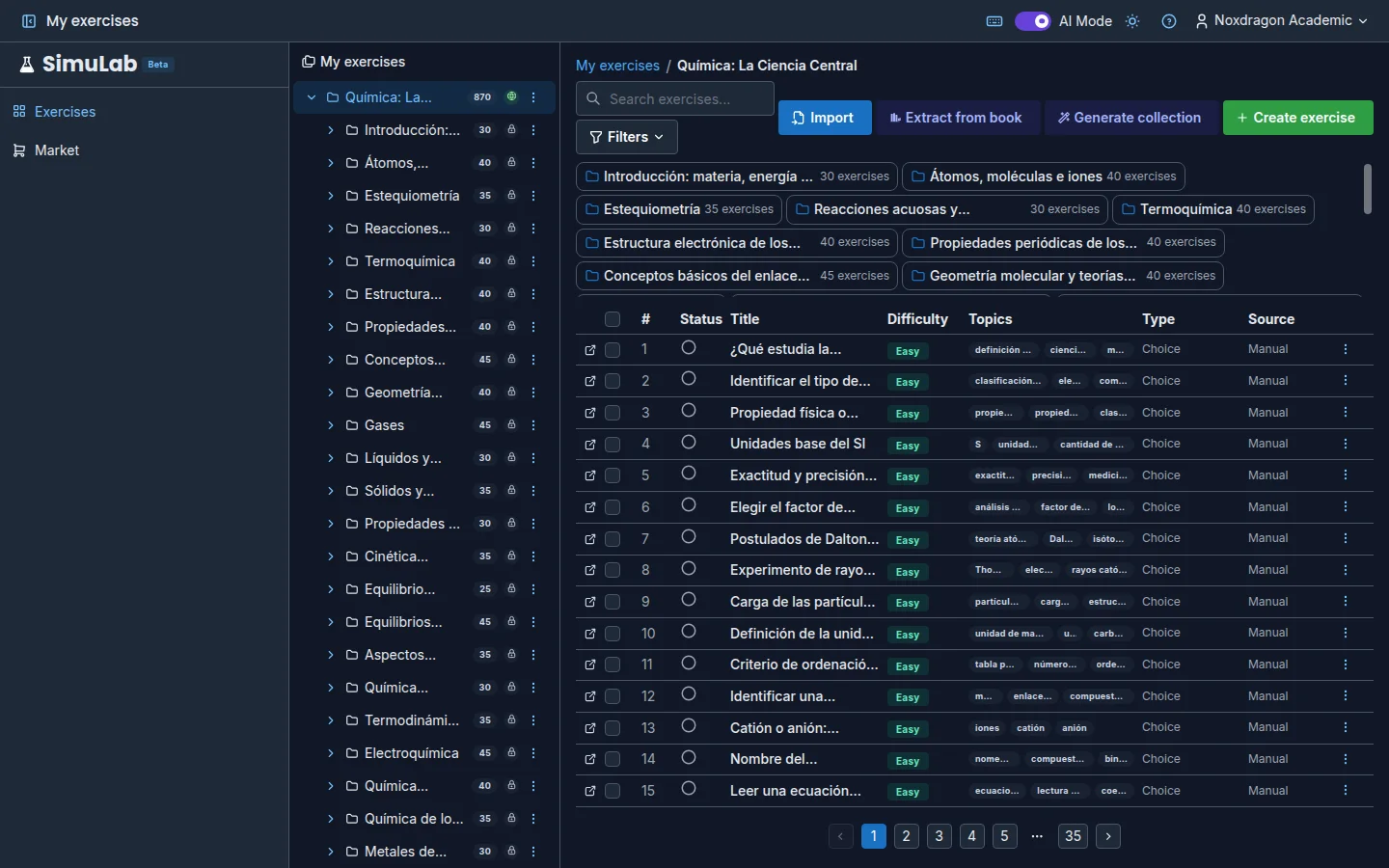Click the sidebar collapse icon beside My exercises
The width and height of the screenshot is (1389, 868).
29,21
